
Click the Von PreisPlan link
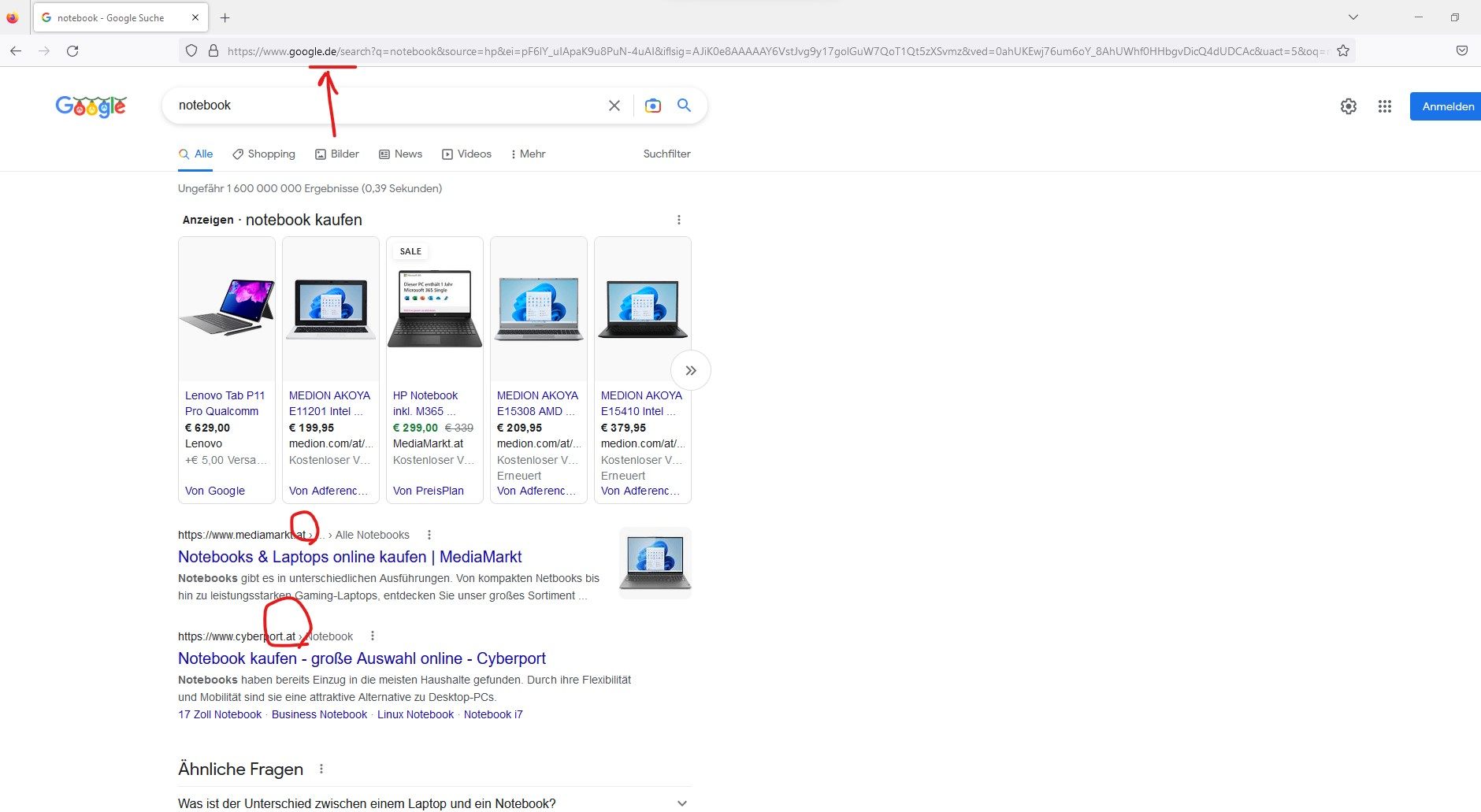point(429,491)
